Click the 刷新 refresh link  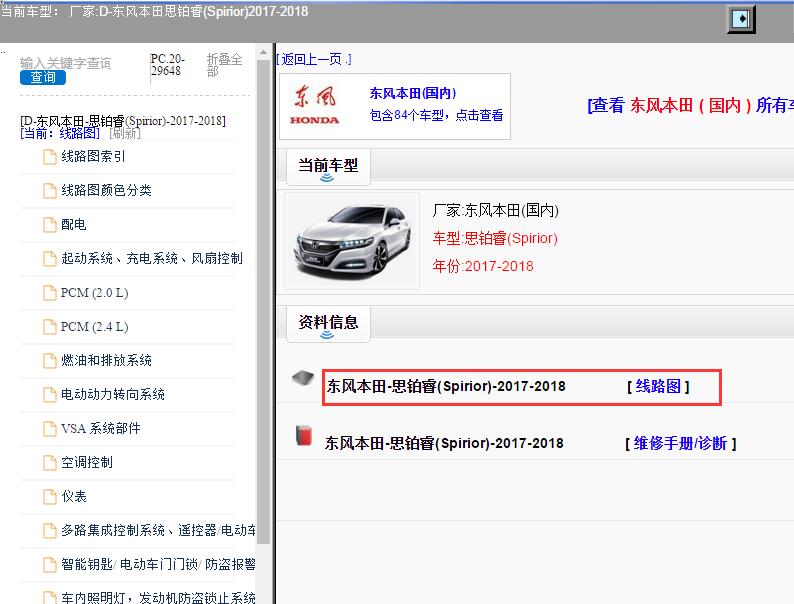(125, 133)
